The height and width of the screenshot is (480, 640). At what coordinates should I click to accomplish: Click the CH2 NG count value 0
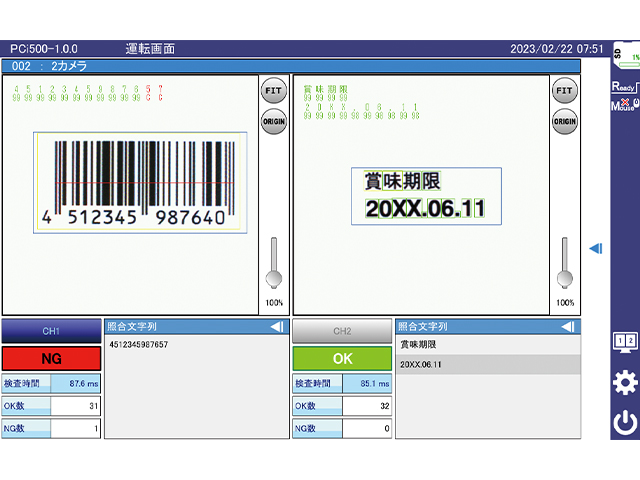367,429
